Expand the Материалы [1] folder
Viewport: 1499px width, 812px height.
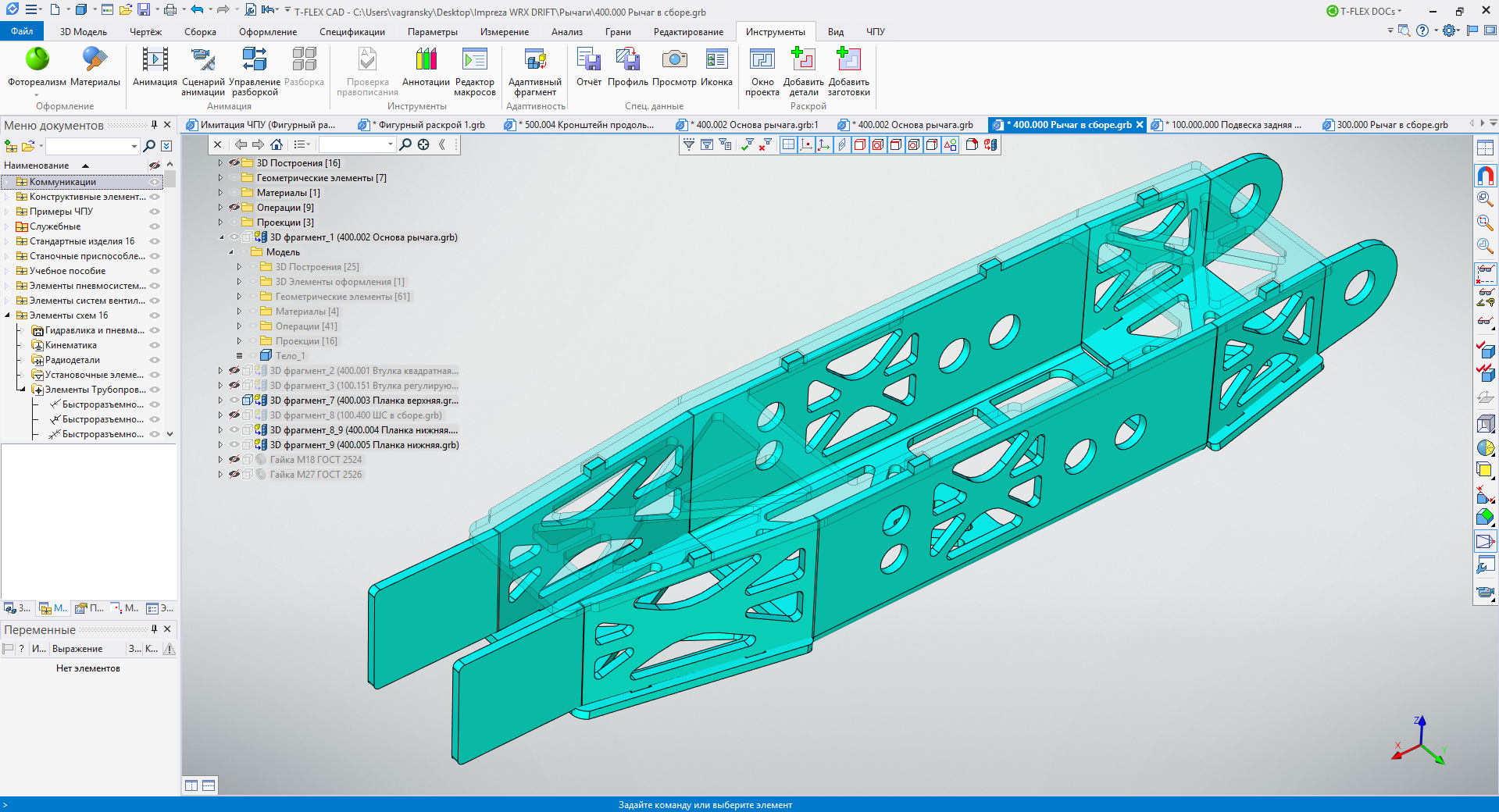point(220,193)
